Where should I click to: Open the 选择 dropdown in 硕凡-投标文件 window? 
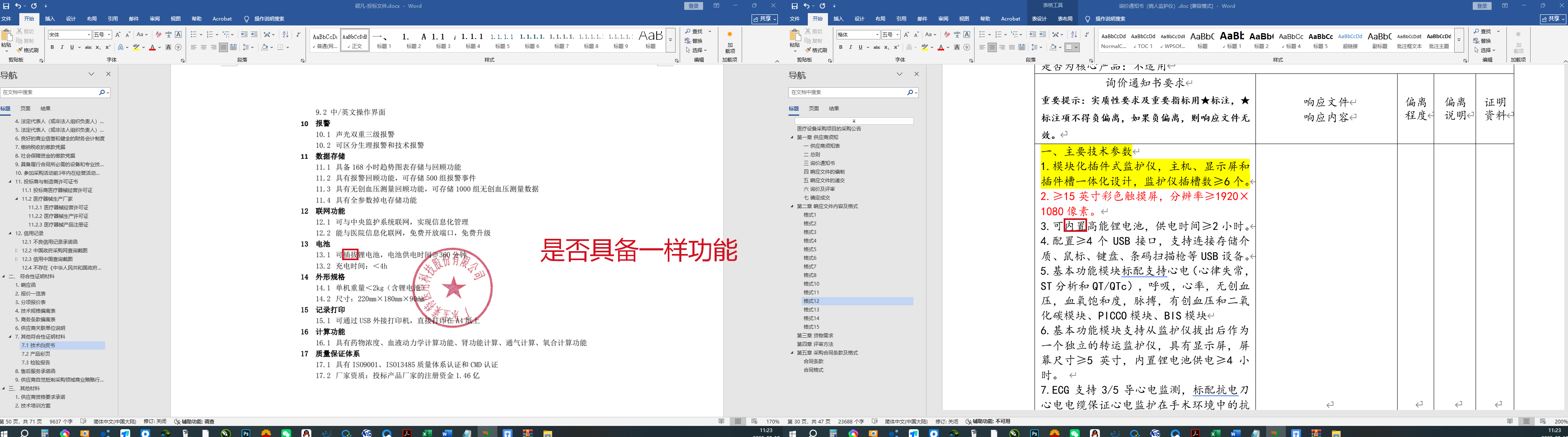pos(697,50)
